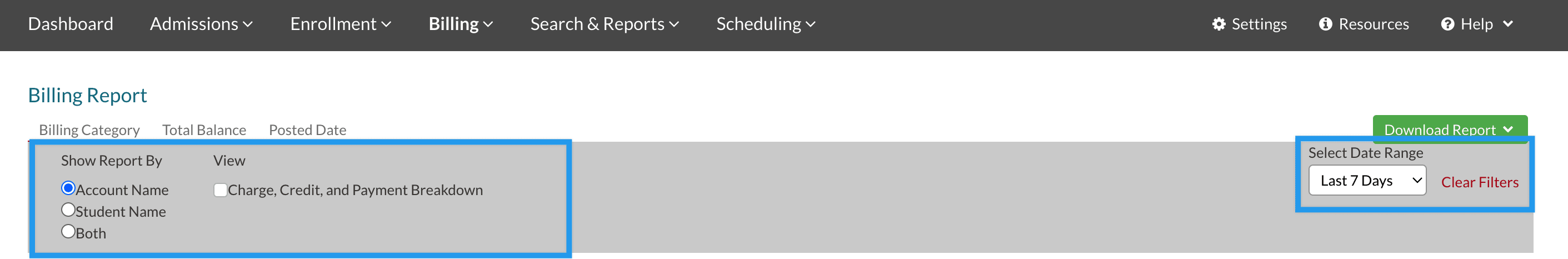This screenshot has width=1568, height=259.
Task: Click the Settings gear icon
Action: pos(1218,24)
